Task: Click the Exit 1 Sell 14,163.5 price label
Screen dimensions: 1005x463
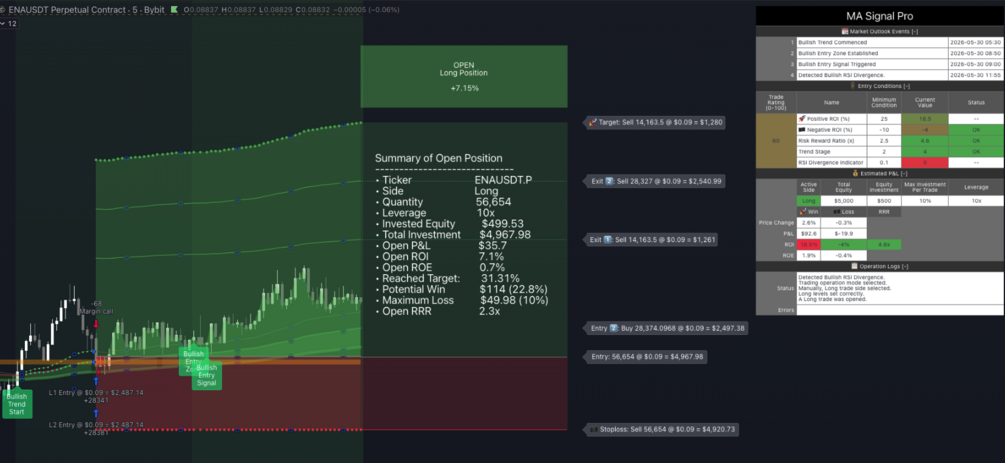Action: pos(651,240)
